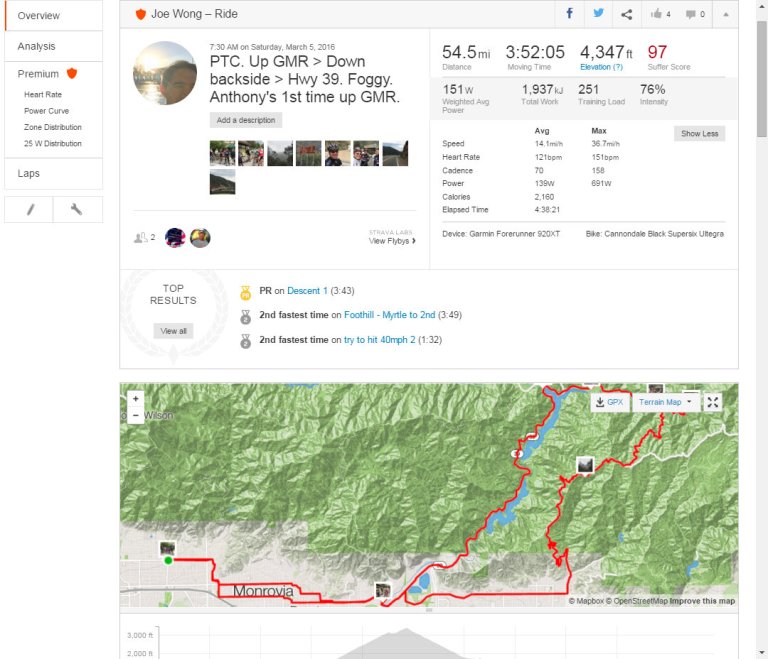Zoom in on the map
Viewport: 768px width, 659px height.
point(136,398)
